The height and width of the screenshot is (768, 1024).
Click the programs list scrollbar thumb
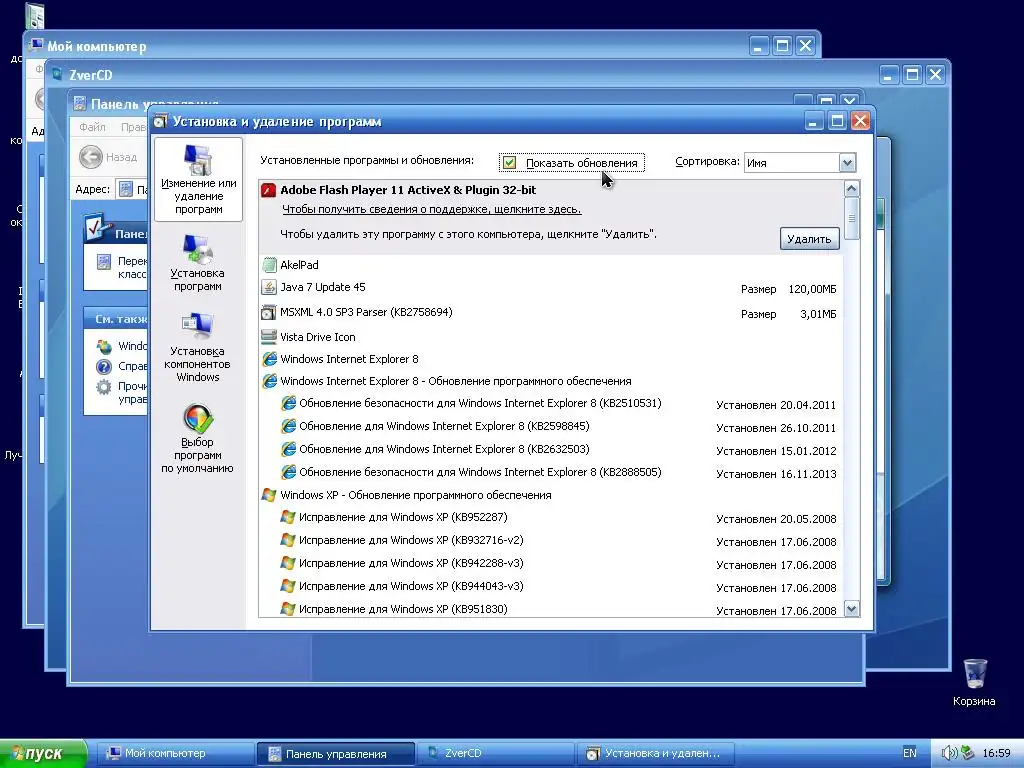click(x=852, y=219)
